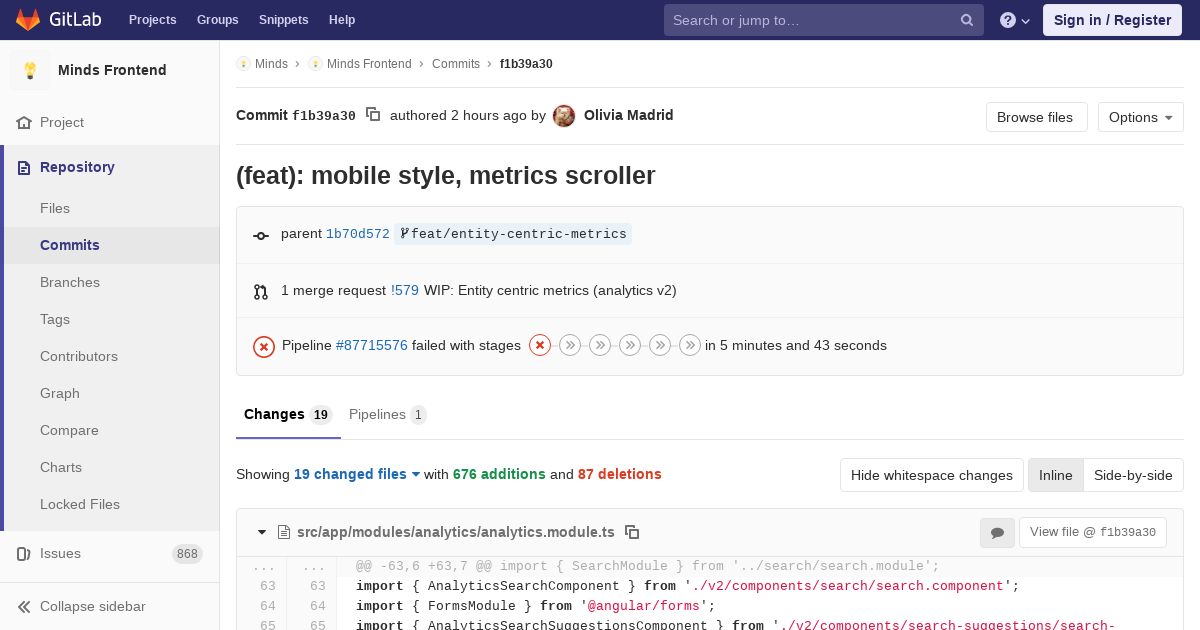Screen dimensions: 1200x630
Task: Click the GitLab fox logo
Action: 28,20
